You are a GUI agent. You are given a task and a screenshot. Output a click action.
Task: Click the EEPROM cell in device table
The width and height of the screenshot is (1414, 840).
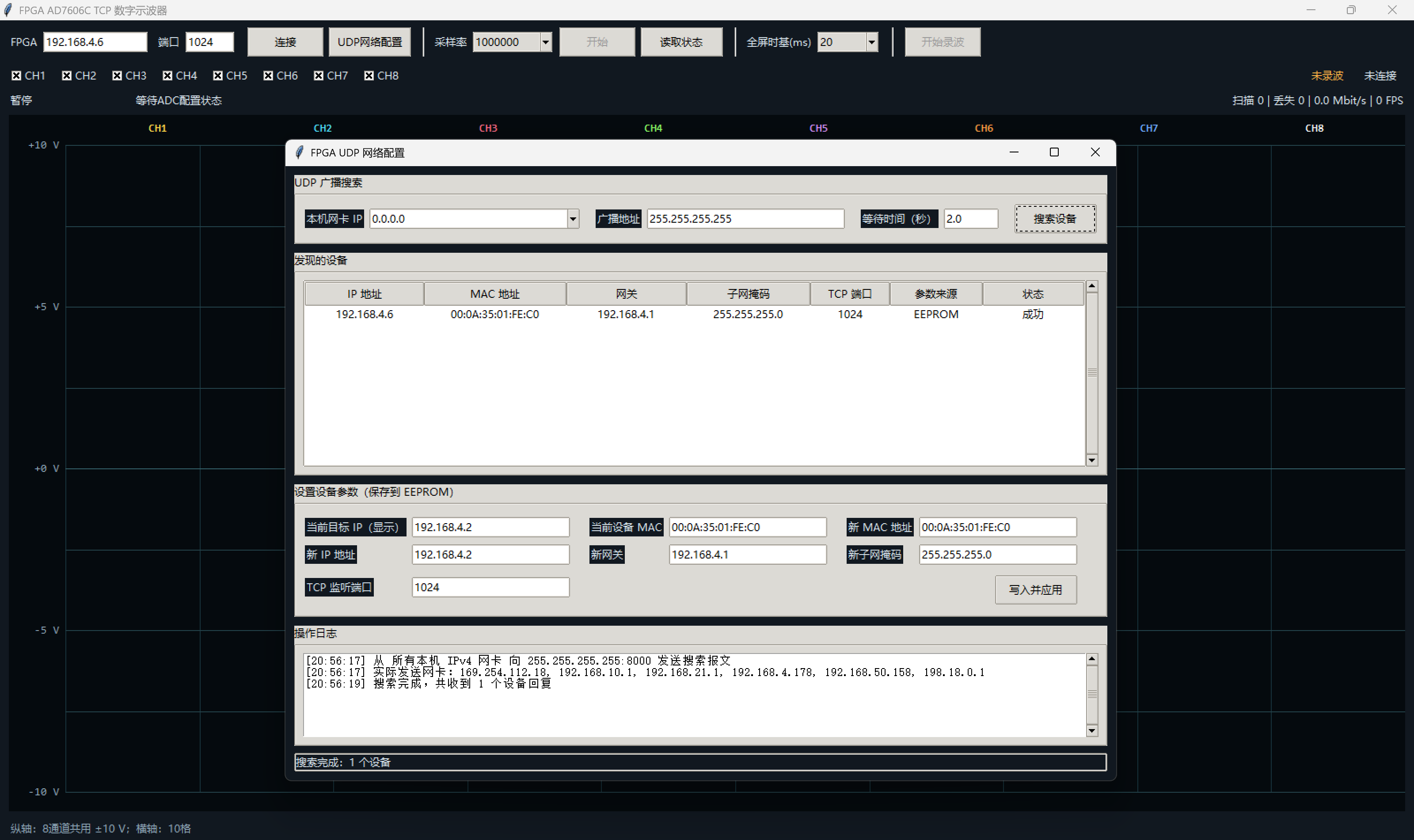(936, 314)
